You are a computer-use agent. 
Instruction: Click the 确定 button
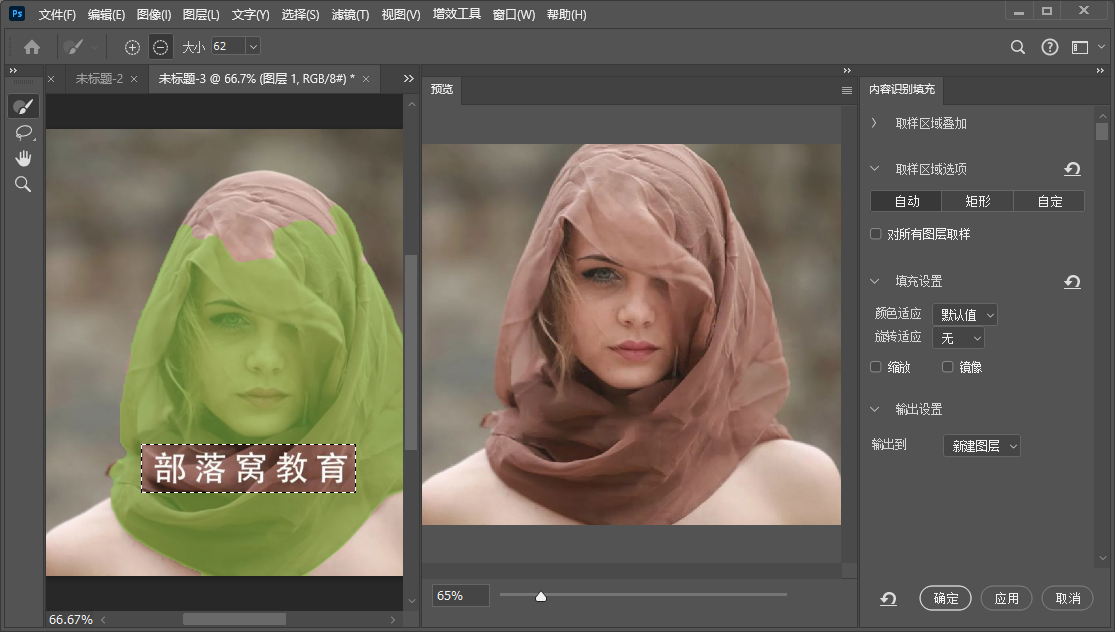(945, 598)
